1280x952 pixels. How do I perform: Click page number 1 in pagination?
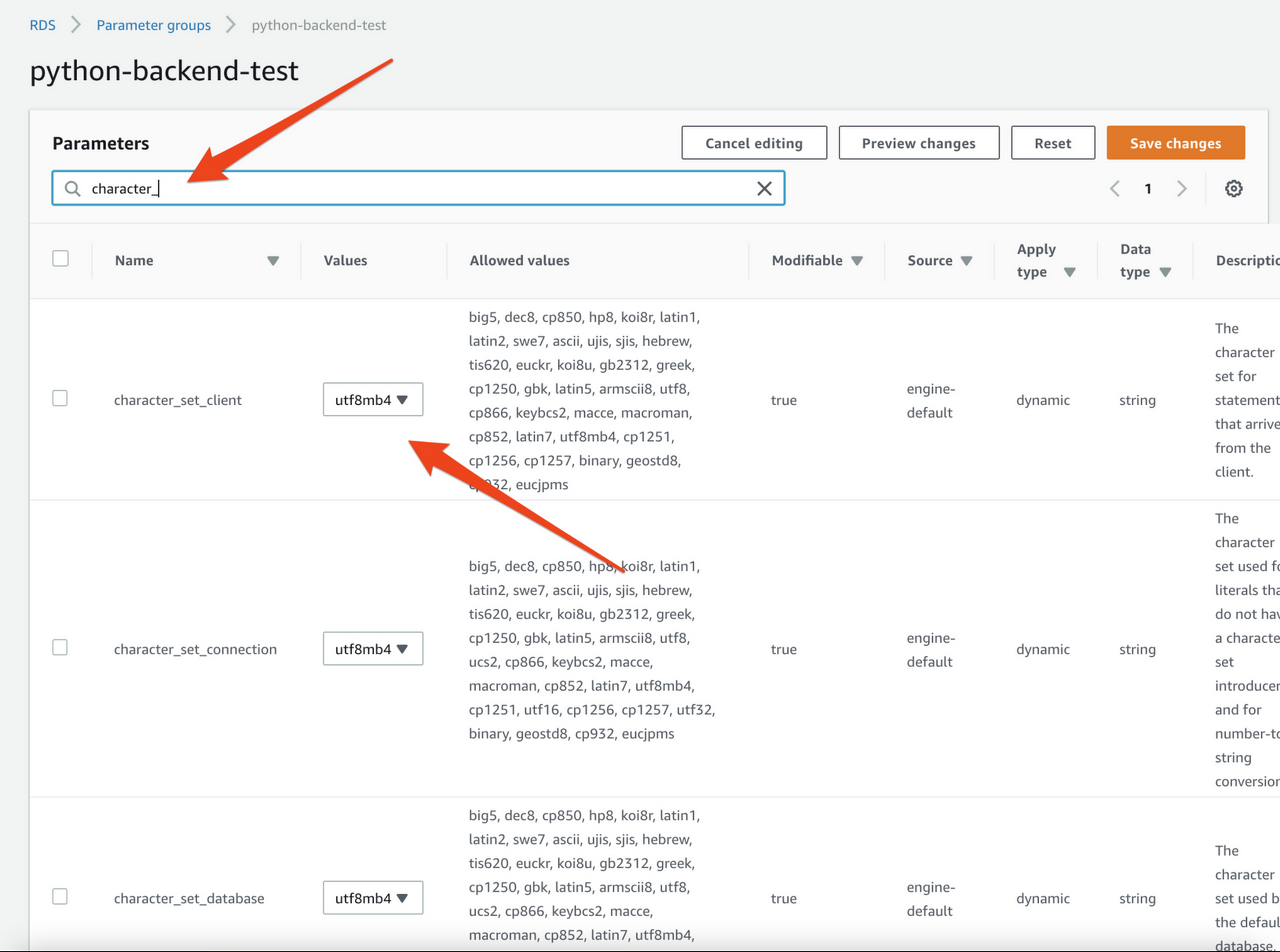[1148, 188]
